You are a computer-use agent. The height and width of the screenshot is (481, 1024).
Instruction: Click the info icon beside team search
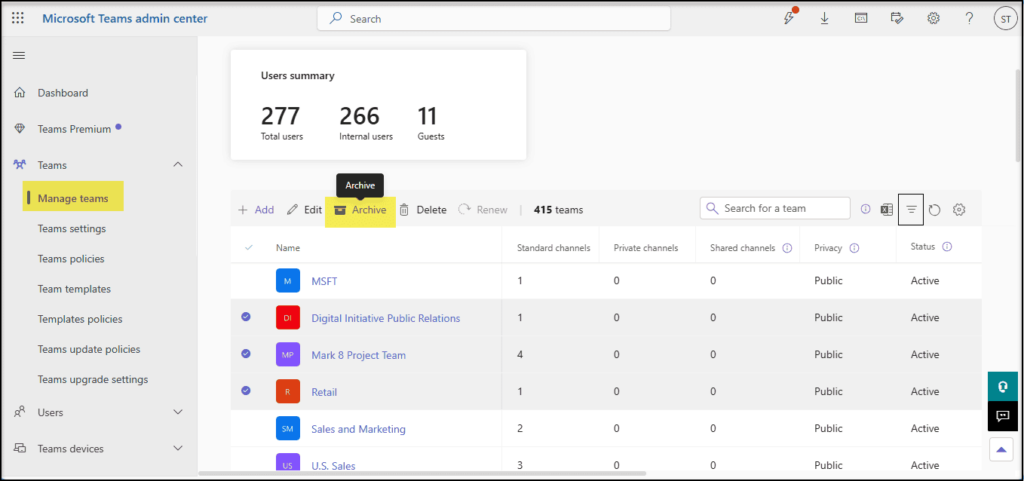pos(865,209)
